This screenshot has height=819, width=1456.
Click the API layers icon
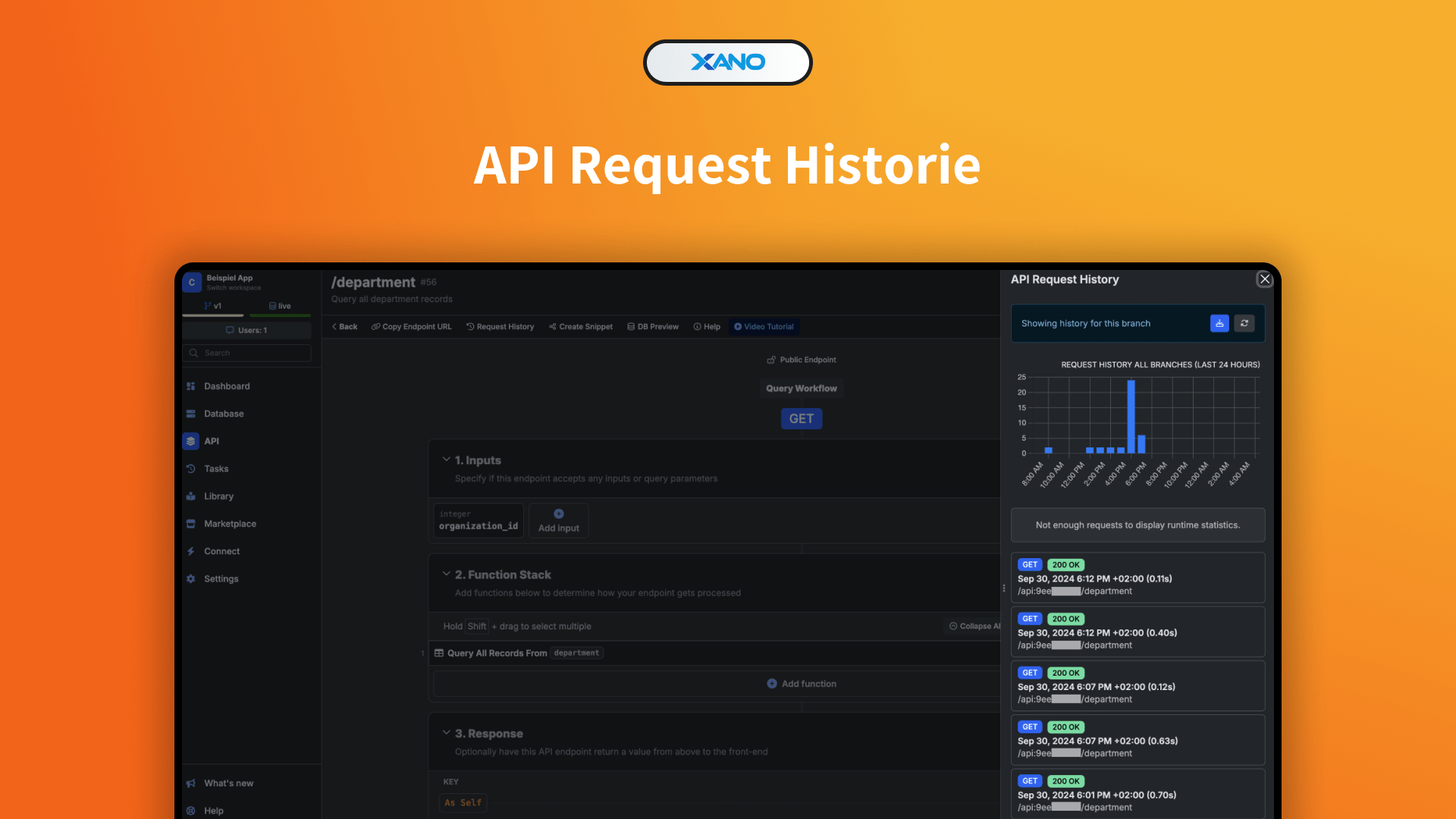(191, 441)
